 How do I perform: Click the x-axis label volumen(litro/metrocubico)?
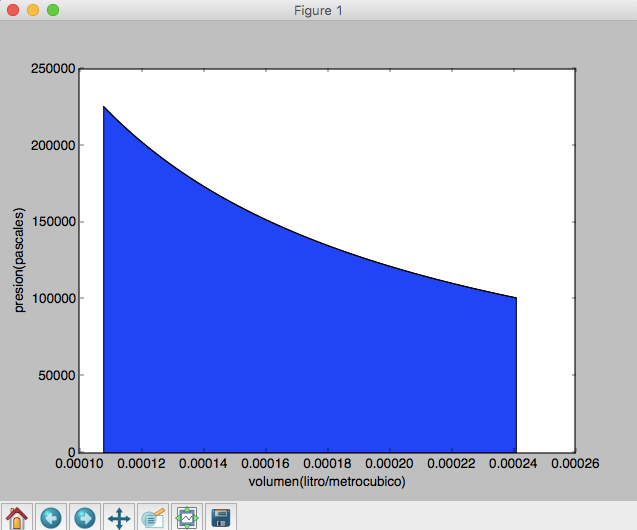327,482
